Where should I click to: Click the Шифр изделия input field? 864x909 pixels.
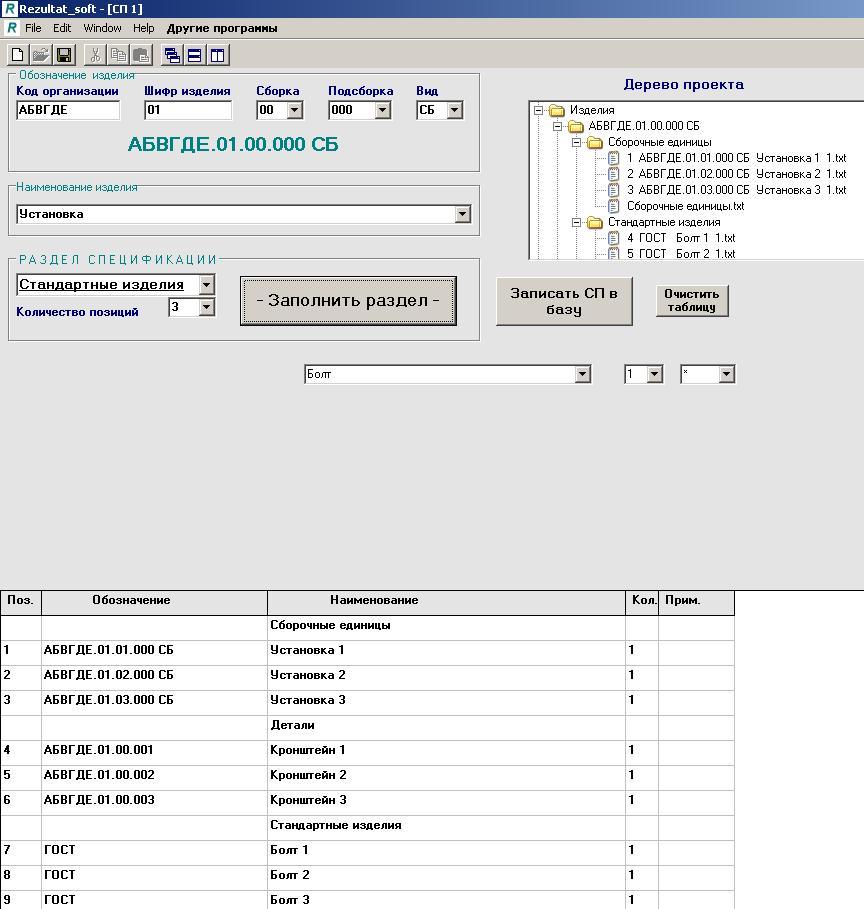pos(188,110)
